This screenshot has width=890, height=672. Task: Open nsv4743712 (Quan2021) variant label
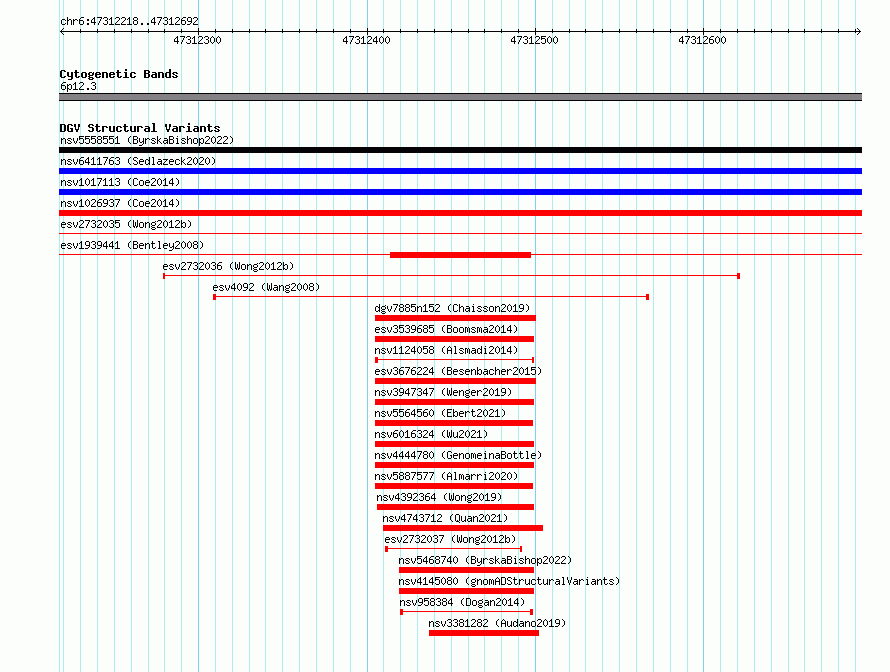tap(445, 518)
